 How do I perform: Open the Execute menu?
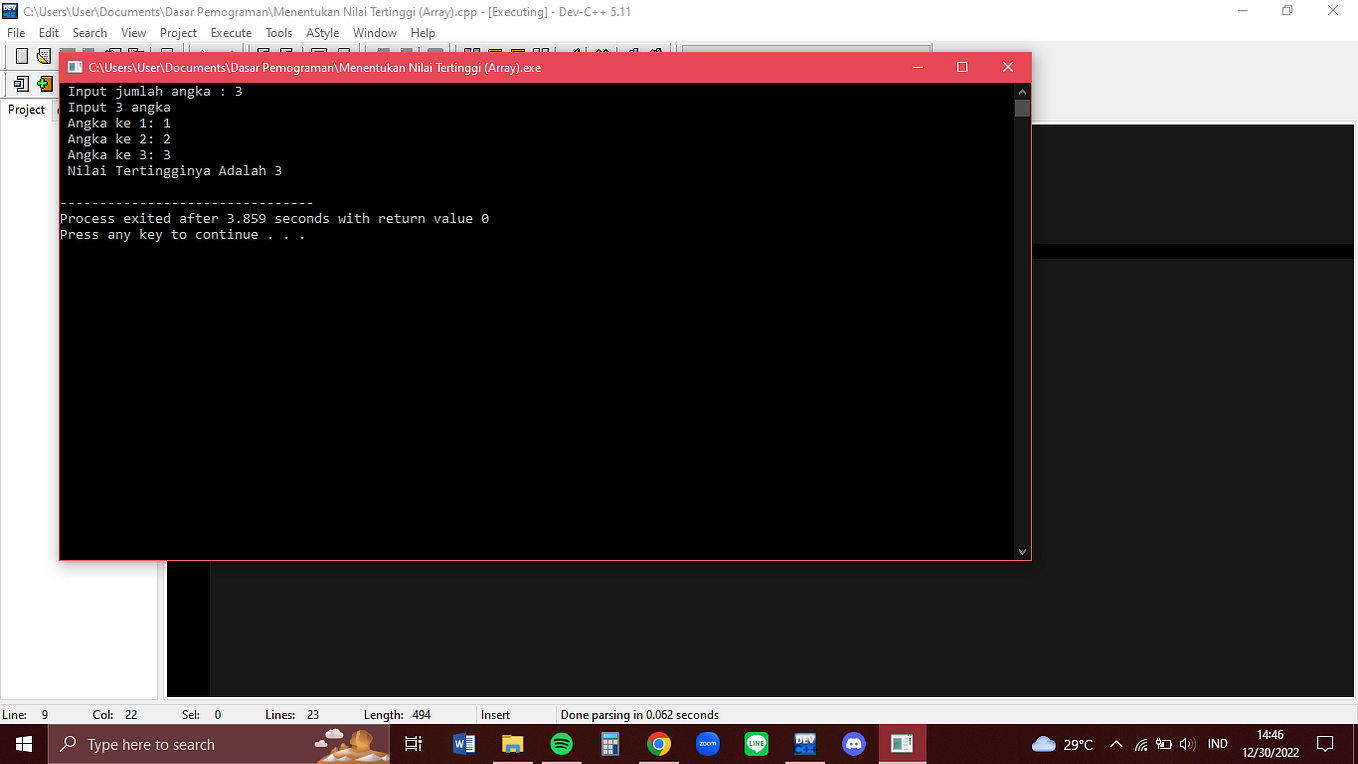(x=231, y=32)
